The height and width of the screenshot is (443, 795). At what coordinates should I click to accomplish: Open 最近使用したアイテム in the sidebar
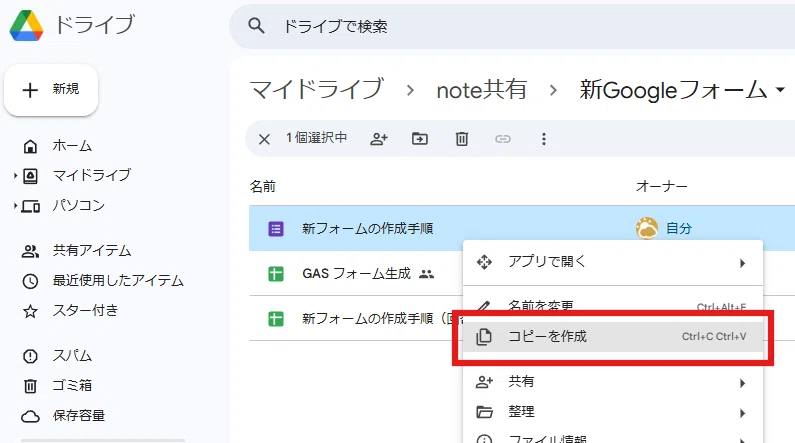click(102, 281)
